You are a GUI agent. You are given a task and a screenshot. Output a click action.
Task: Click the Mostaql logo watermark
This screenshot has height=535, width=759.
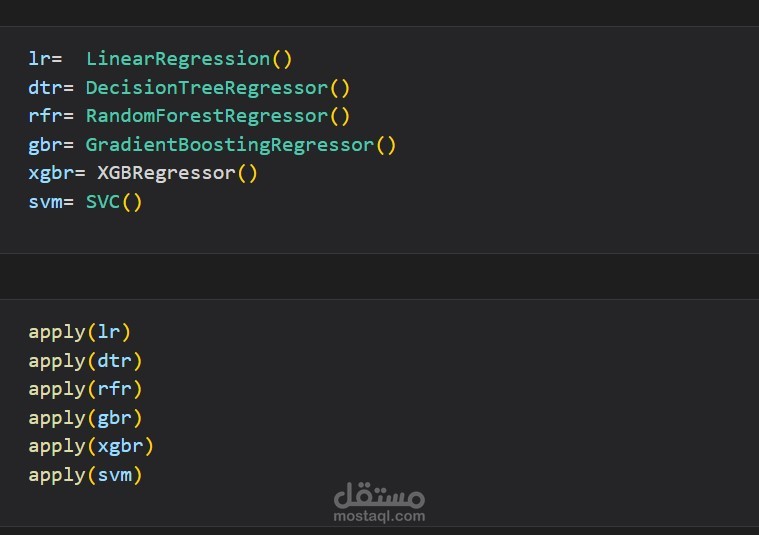point(379,493)
